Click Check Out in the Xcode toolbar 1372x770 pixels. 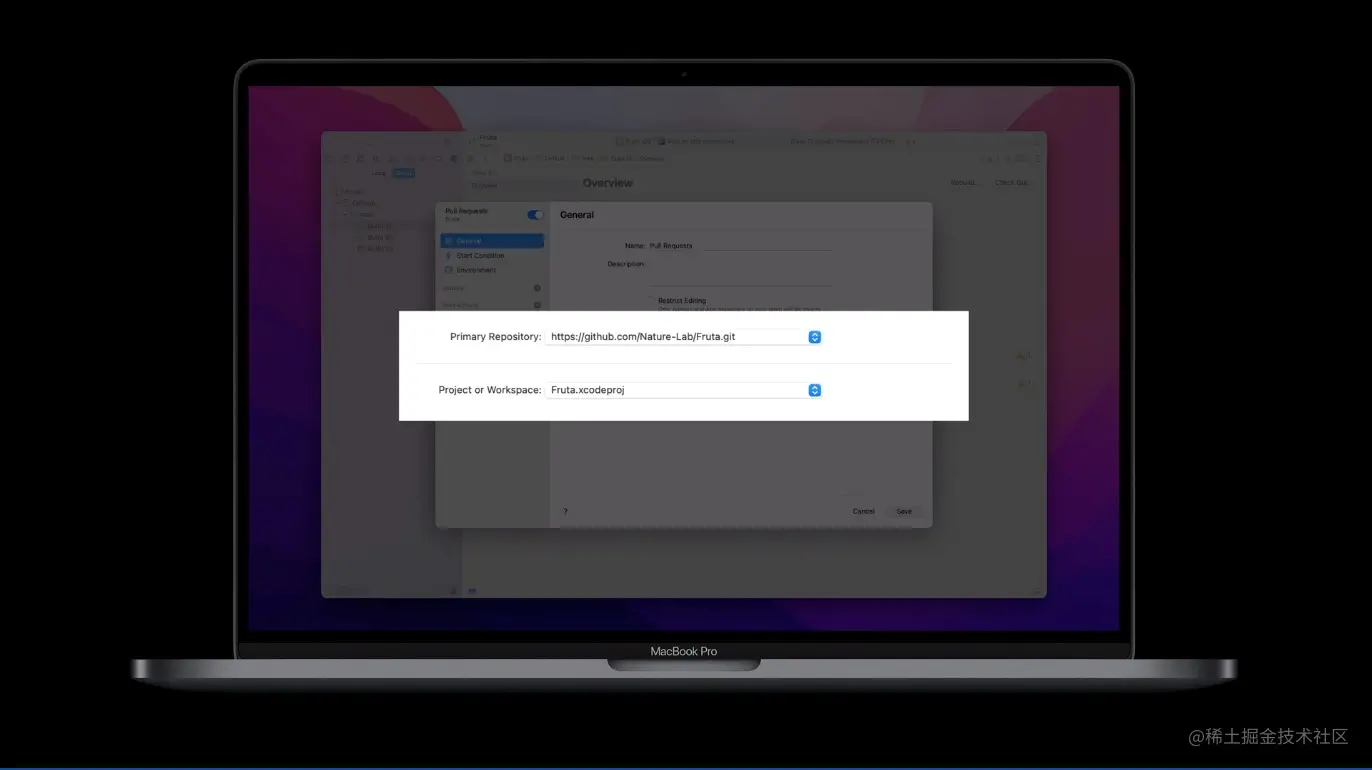click(x=1011, y=183)
